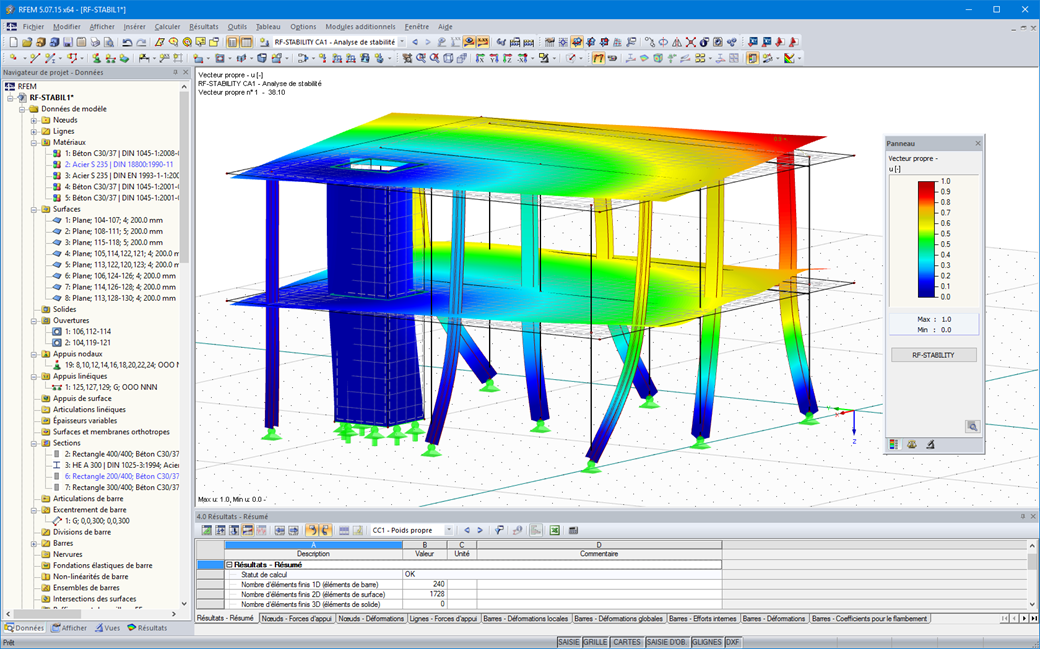
Task: Click the New document icon
Action: [x=13, y=42]
